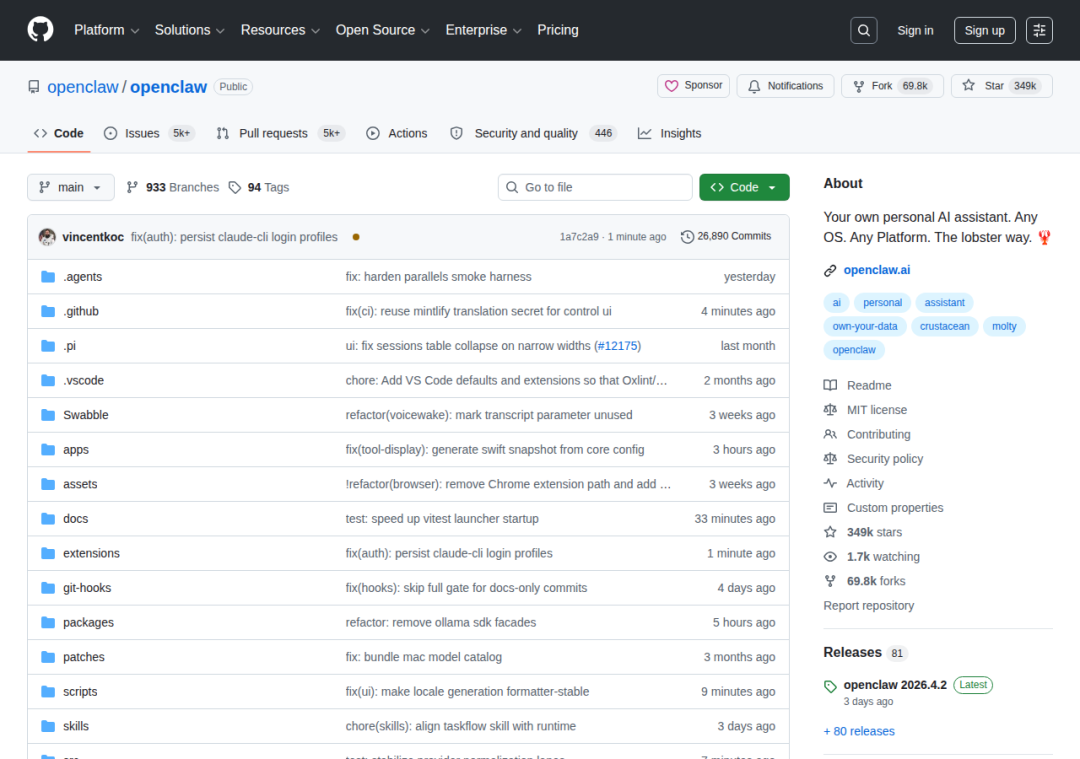Open the command palette icon top right
This screenshot has height=759, width=1080.
(x=1039, y=30)
